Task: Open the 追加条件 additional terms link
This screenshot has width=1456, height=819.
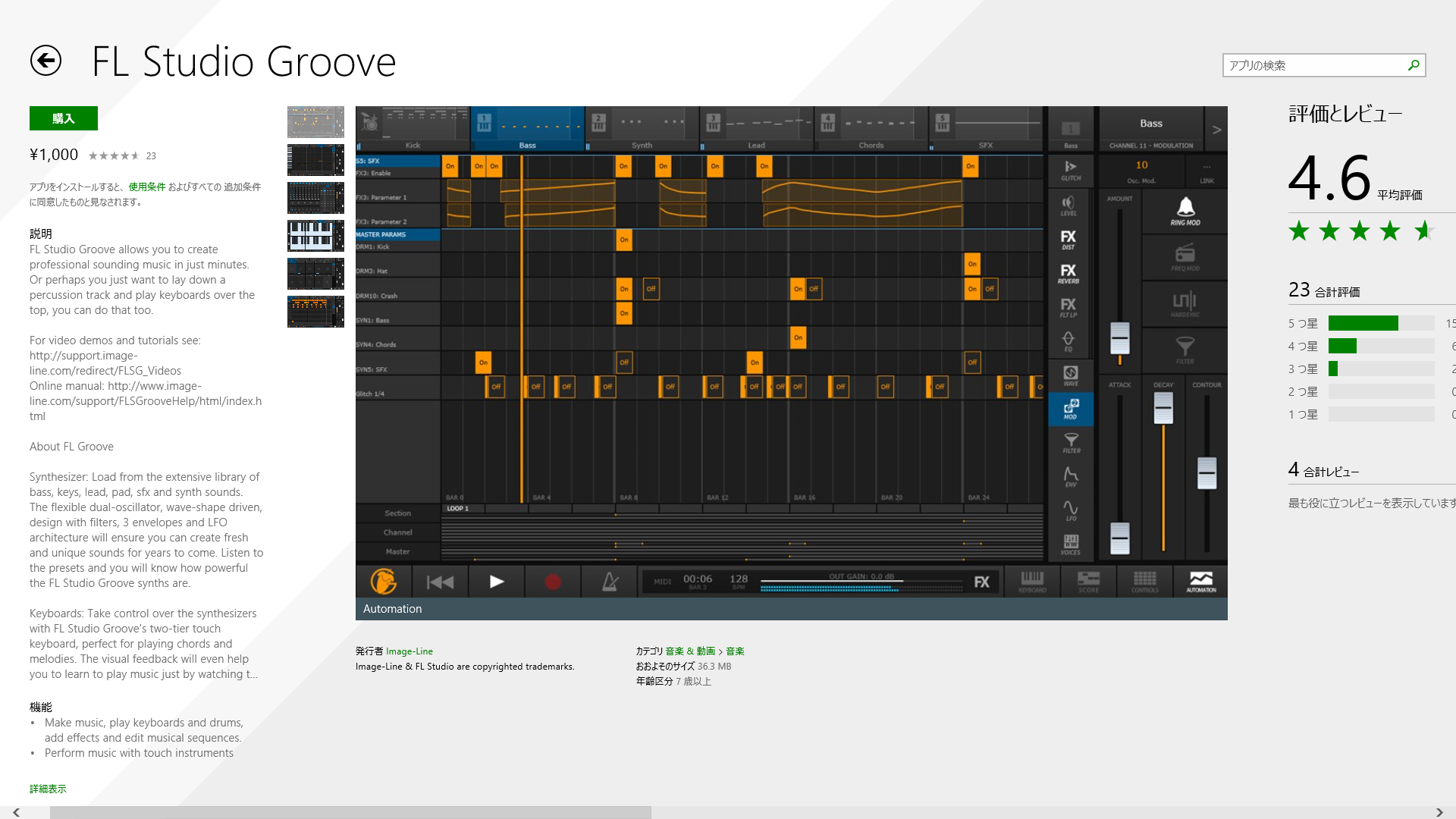Action: [242, 187]
